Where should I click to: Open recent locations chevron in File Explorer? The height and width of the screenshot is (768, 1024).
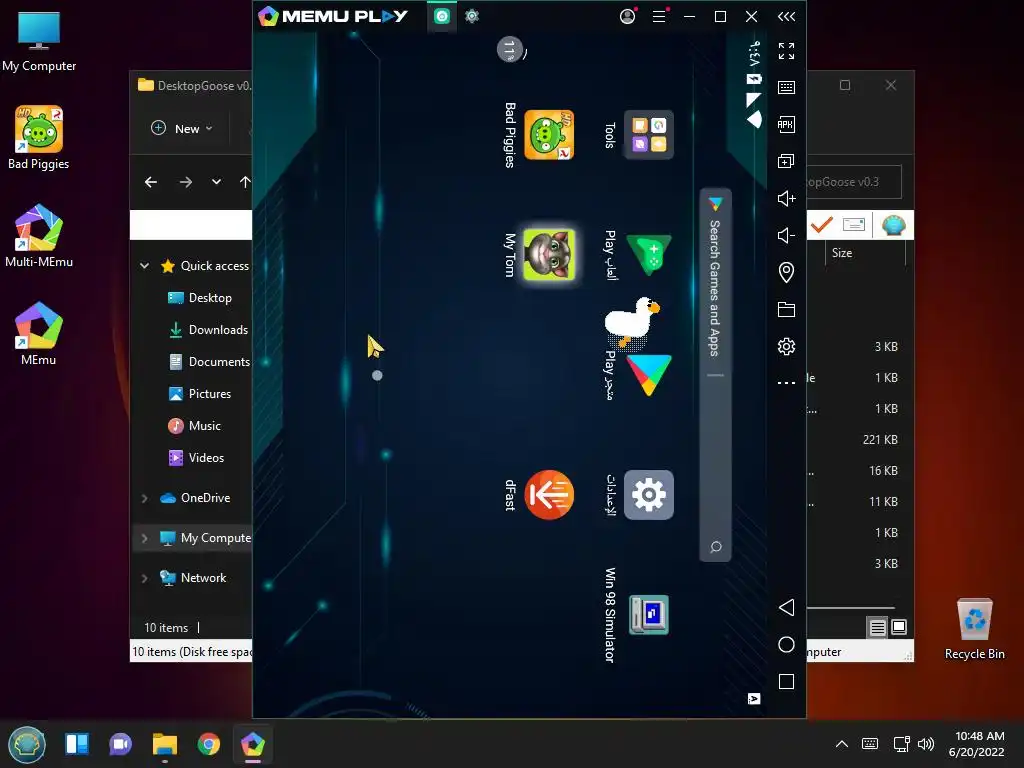pos(216,182)
